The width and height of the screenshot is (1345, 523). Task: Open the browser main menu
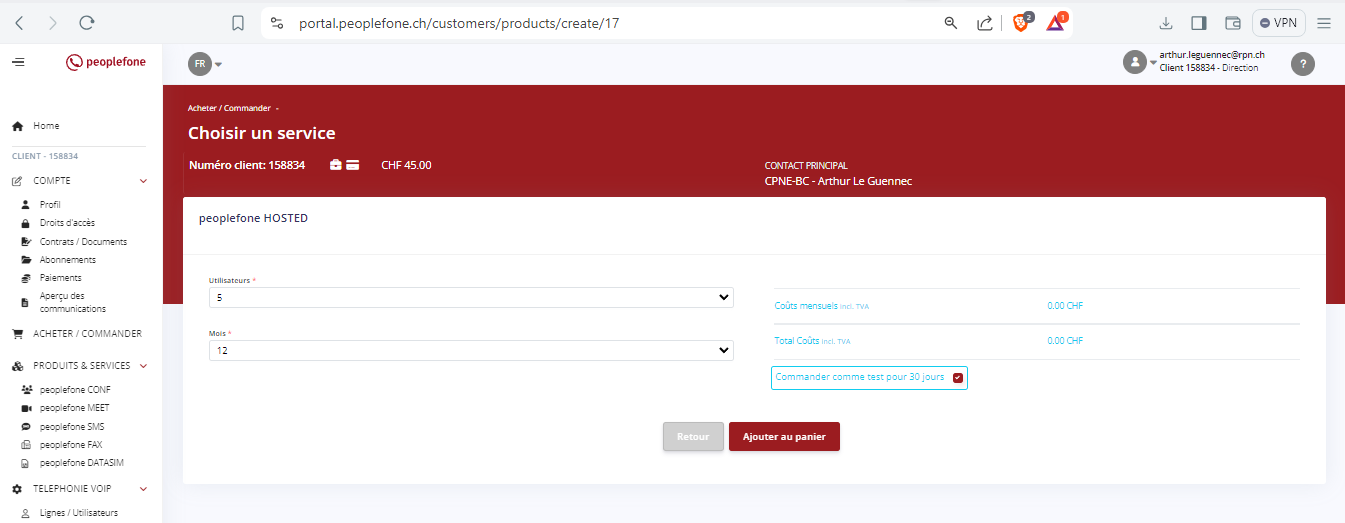click(x=1324, y=23)
